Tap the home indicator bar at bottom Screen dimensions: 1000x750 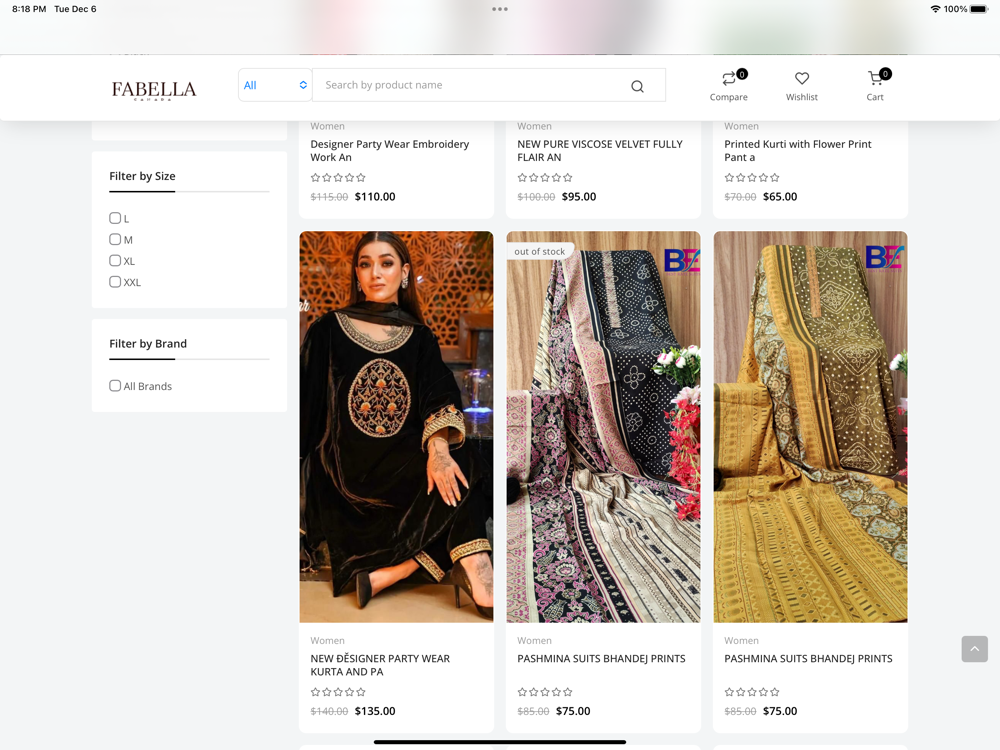coord(500,742)
